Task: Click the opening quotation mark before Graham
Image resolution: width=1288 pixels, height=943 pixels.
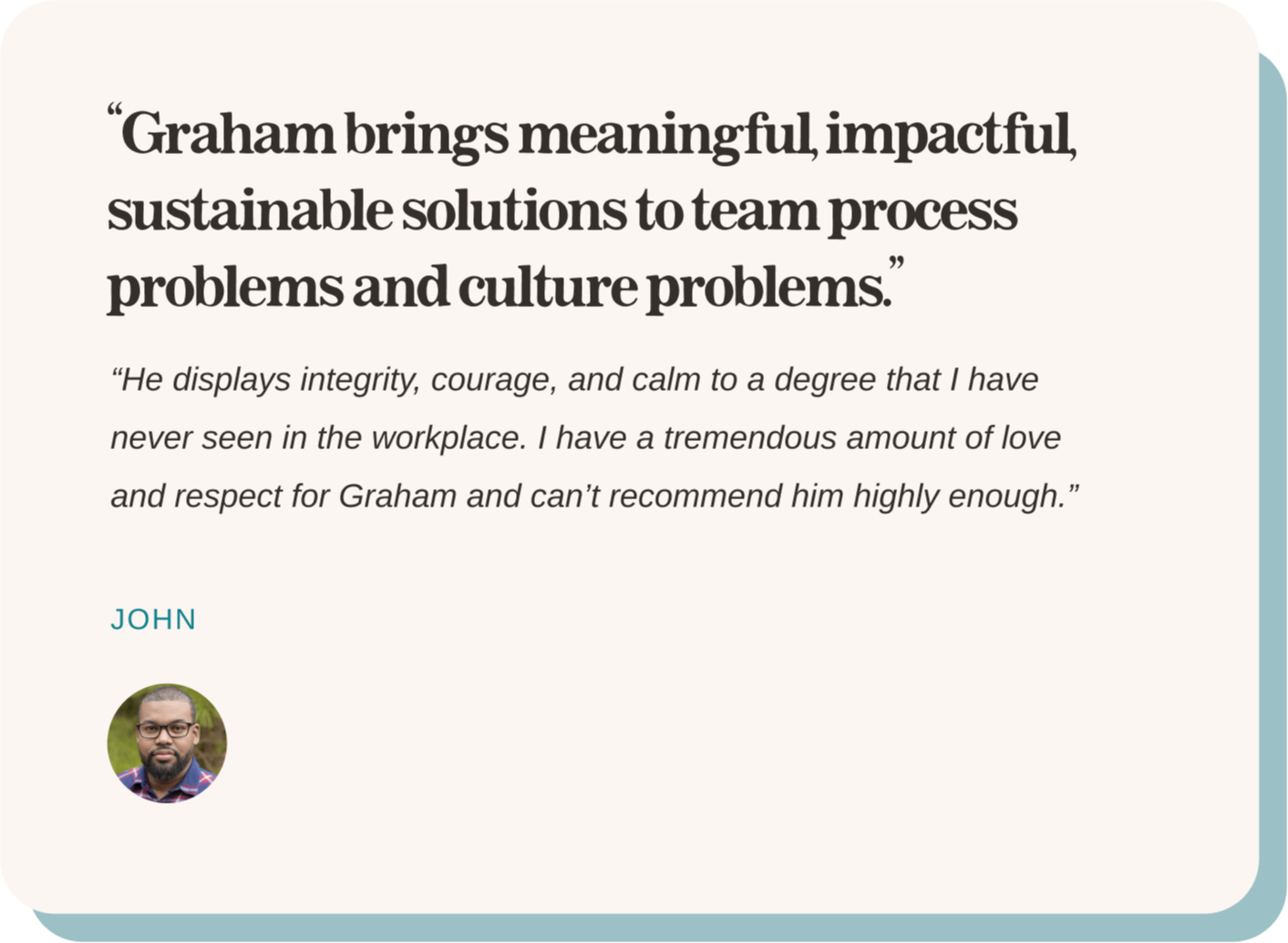Action: coord(114,117)
